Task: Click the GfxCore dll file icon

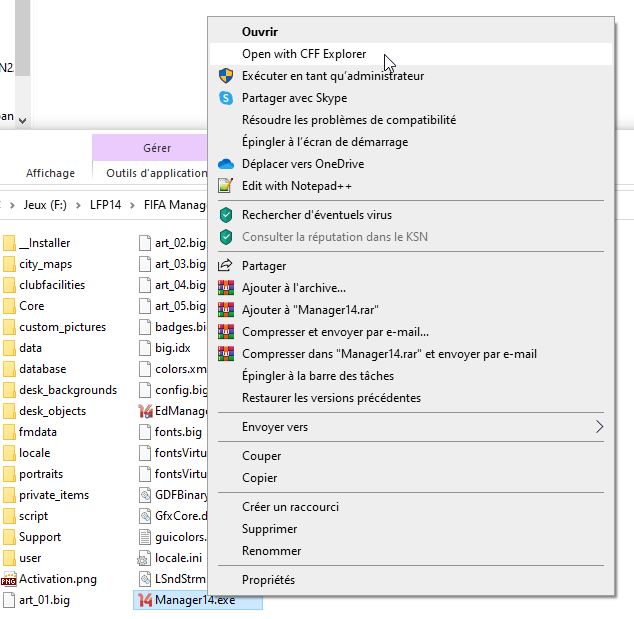Action: tap(144, 516)
